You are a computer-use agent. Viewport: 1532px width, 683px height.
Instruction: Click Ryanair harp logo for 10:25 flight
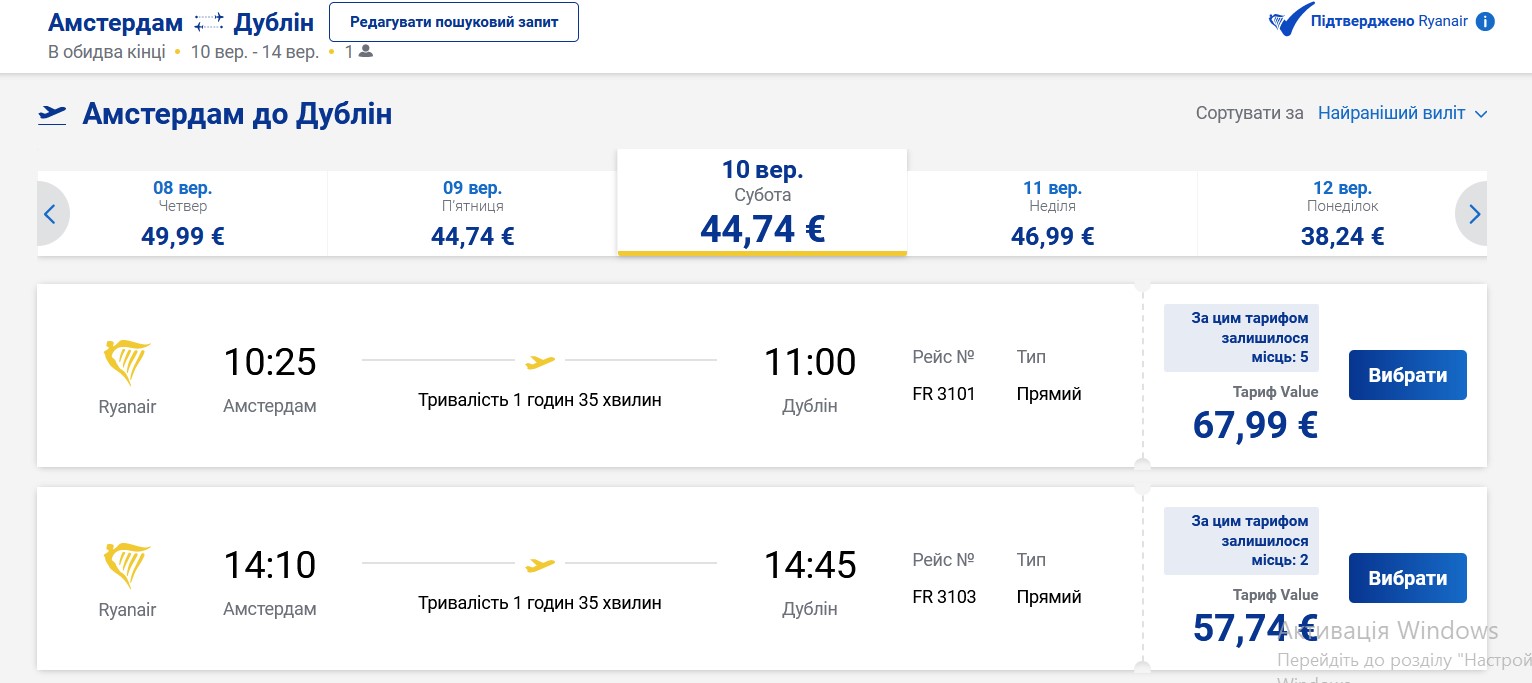tap(127, 362)
